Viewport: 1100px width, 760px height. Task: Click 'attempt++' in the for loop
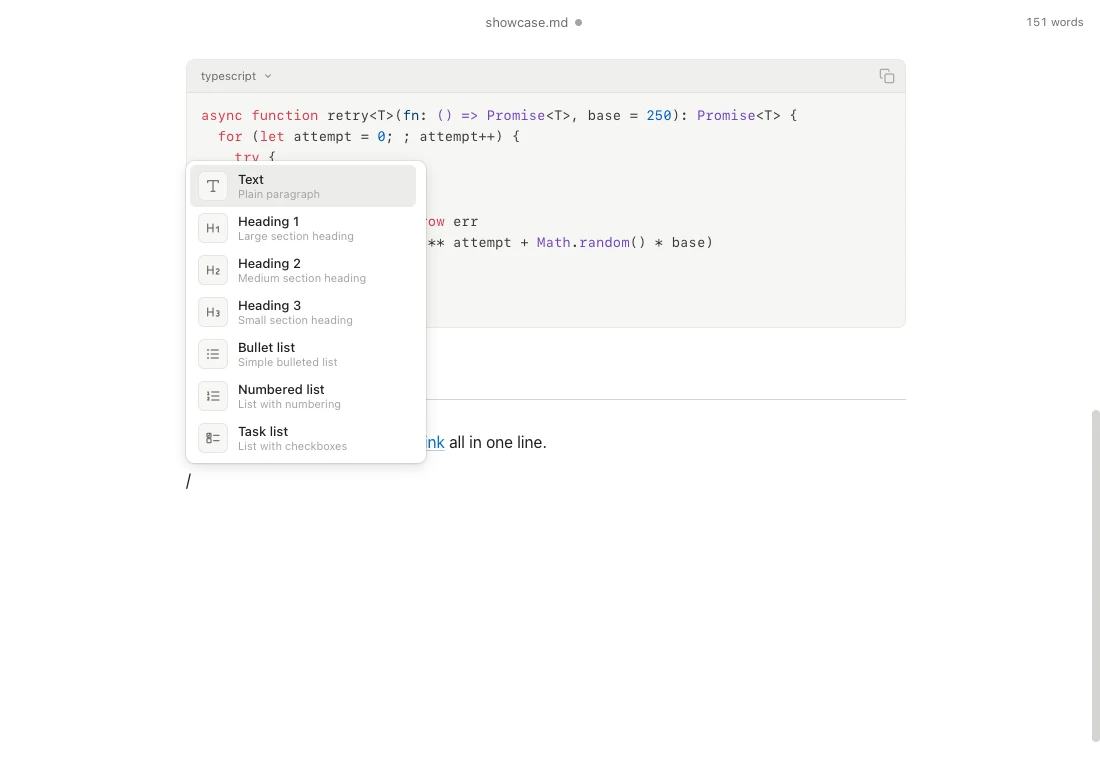(457, 137)
